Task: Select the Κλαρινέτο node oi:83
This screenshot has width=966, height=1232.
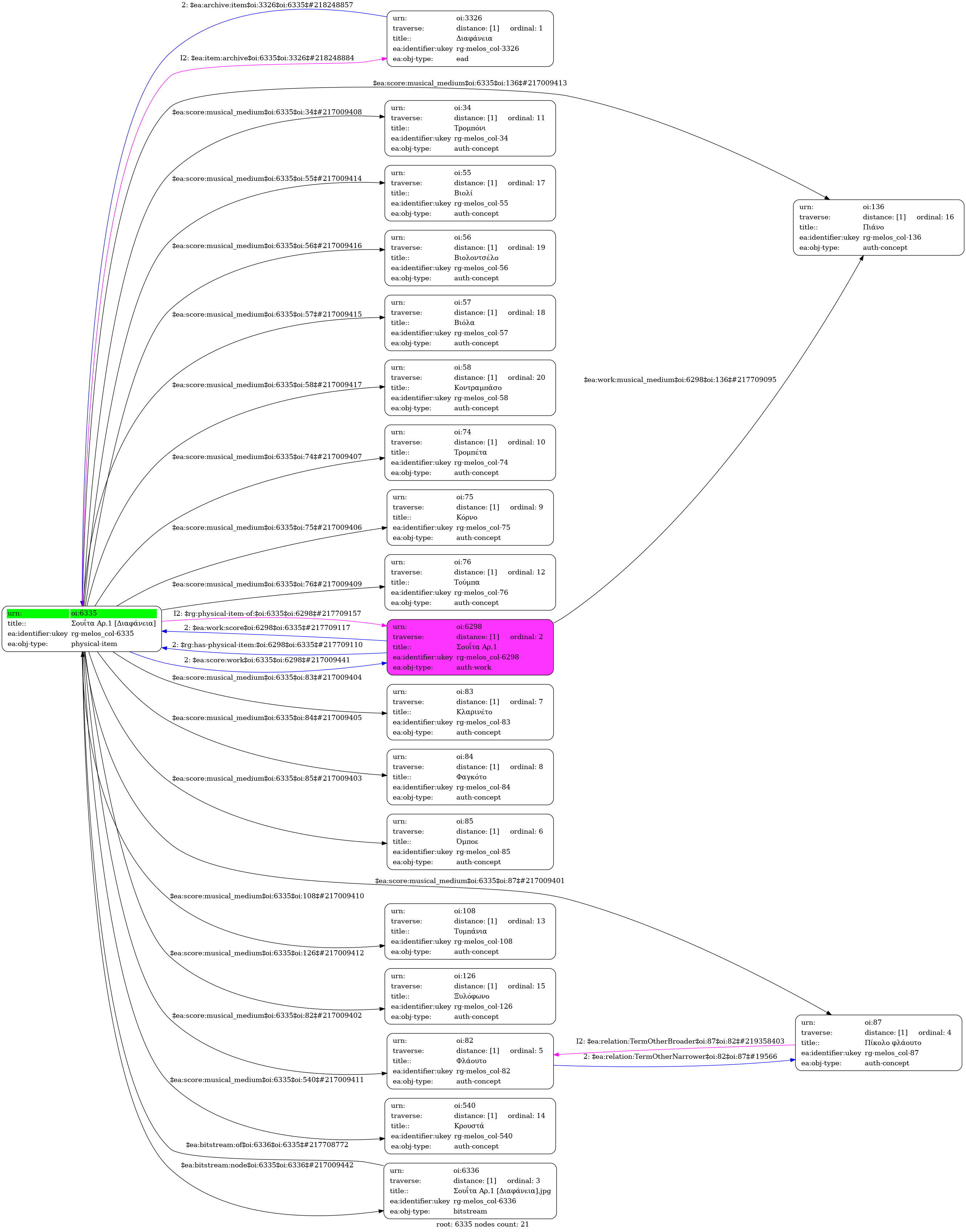Action: [x=469, y=712]
